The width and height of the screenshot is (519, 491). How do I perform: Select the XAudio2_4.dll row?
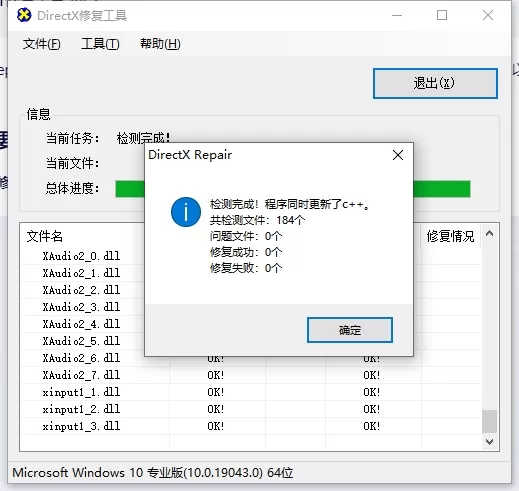click(x=250, y=324)
